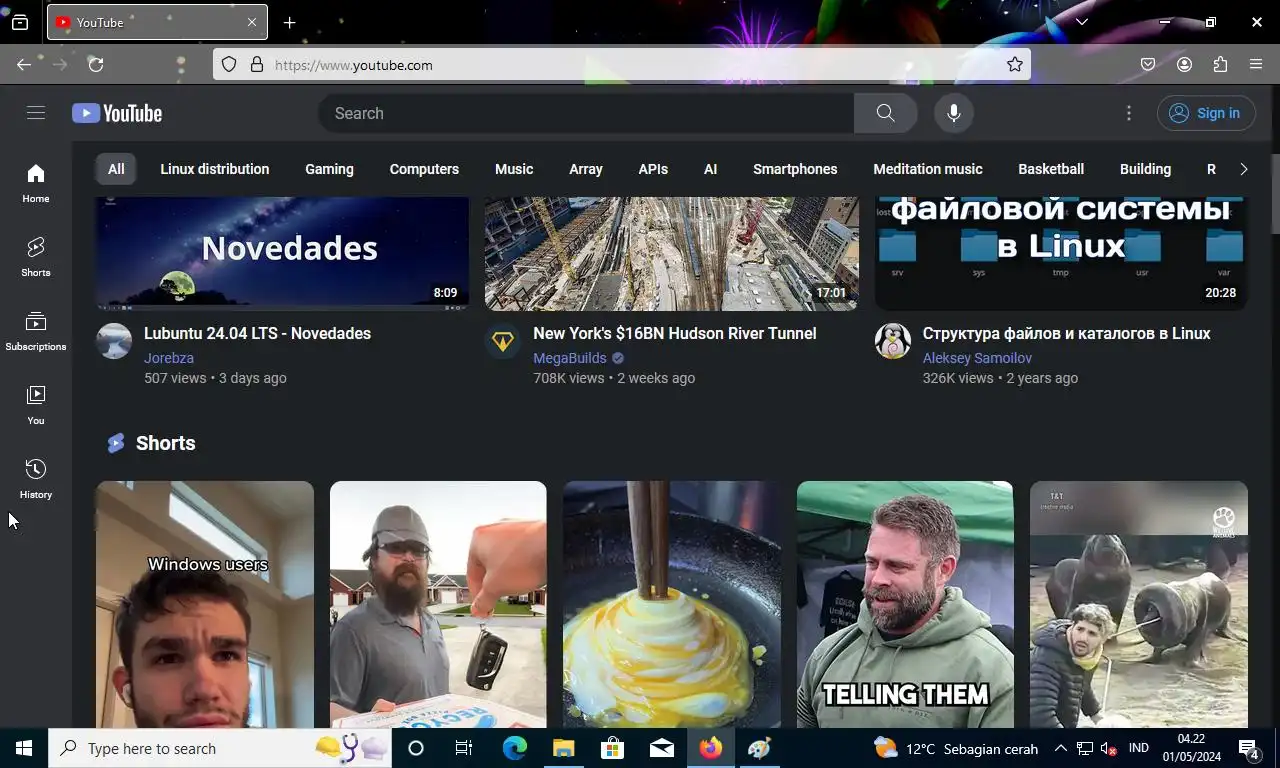Click the Aleksey Samoilov channel avatar

[892, 341]
